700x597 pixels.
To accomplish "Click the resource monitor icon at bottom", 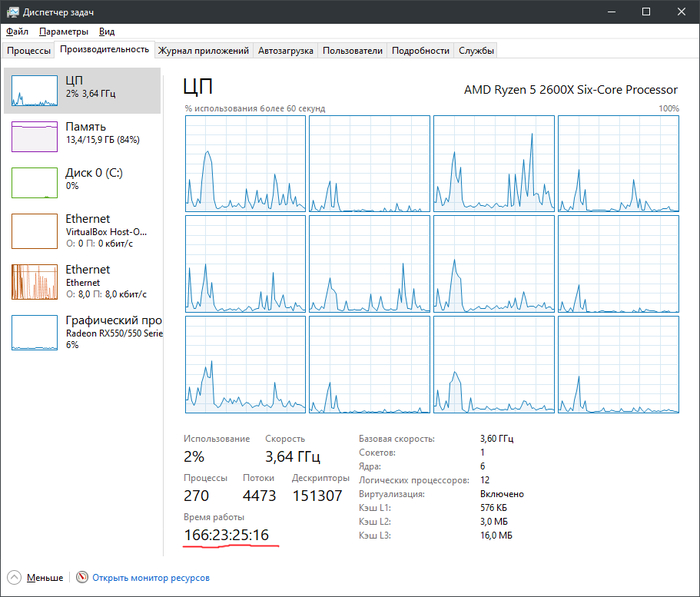I will 83,578.
